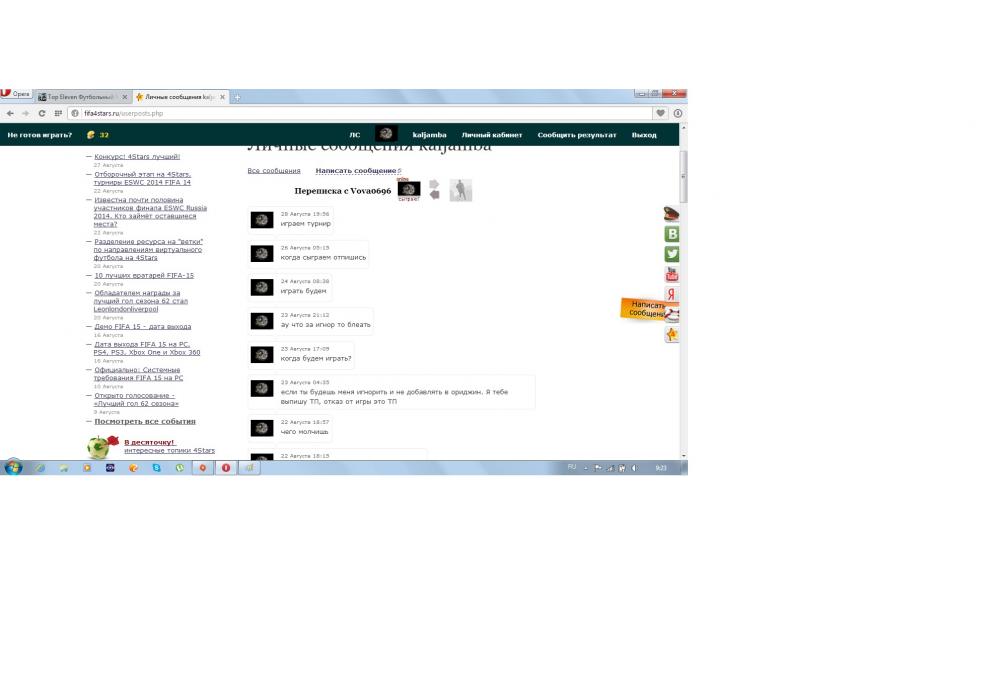The image size is (1000, 700).
Task: Click Vova0696's grey silhouette avatar
Action: [460, 190]
